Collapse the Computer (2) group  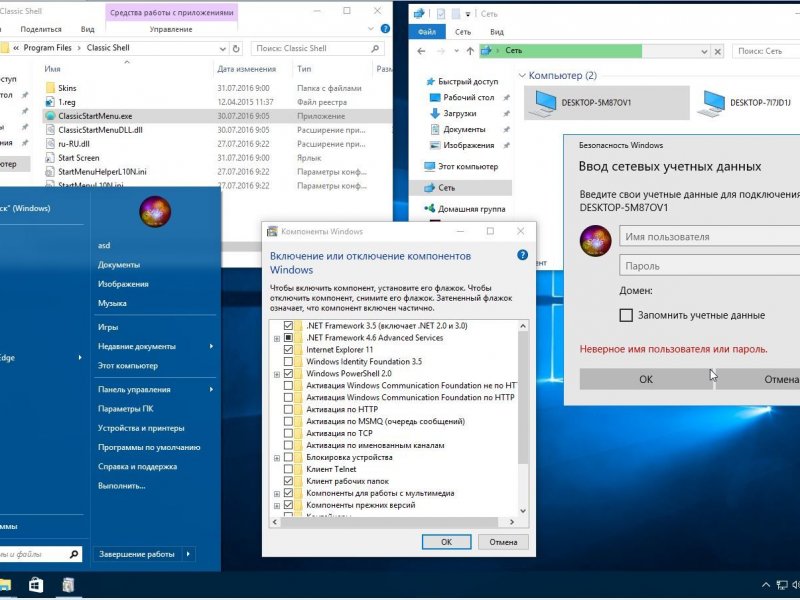[x=522, y=76]
